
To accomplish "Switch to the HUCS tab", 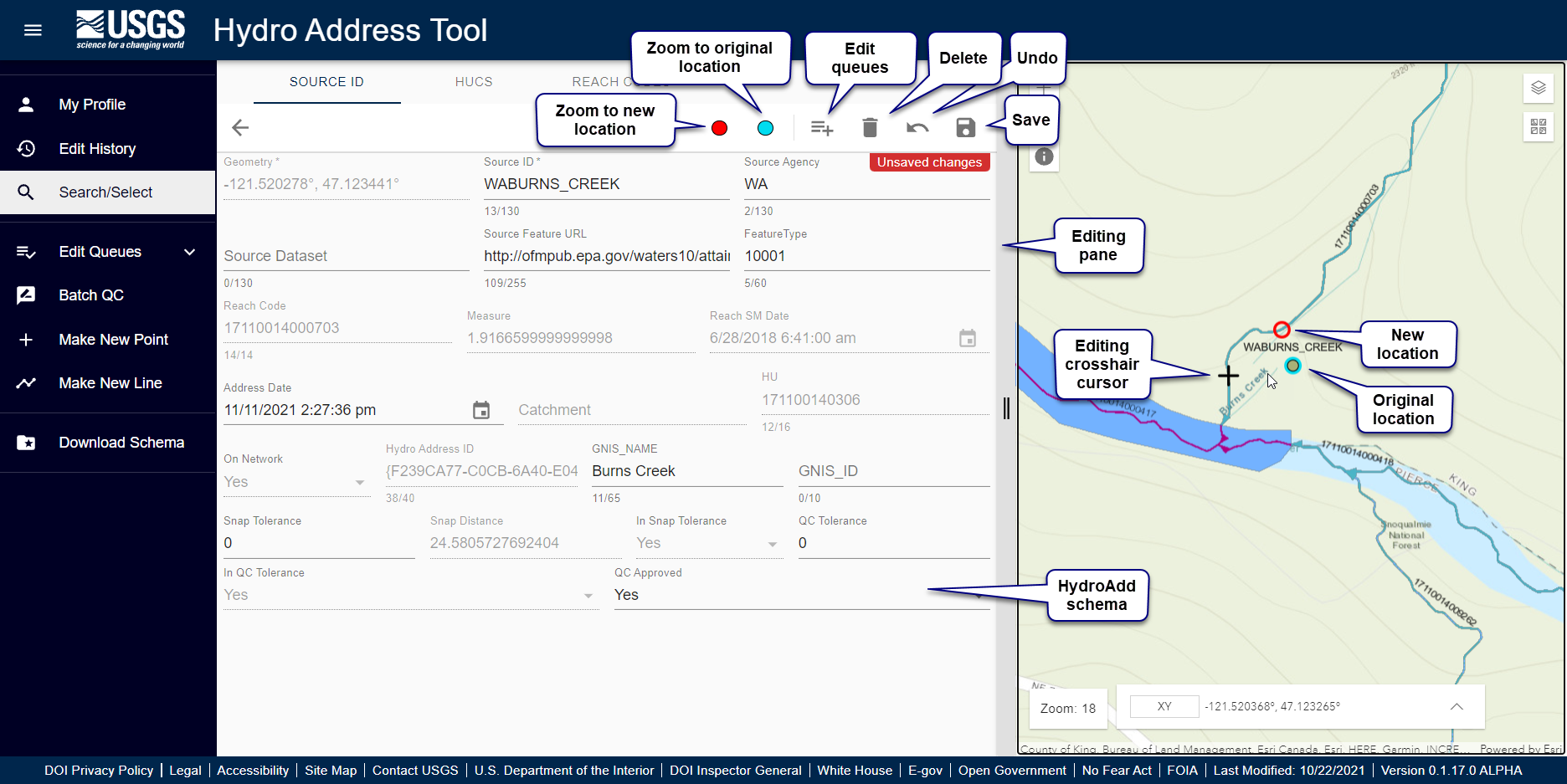I will [x=474, y=82].
